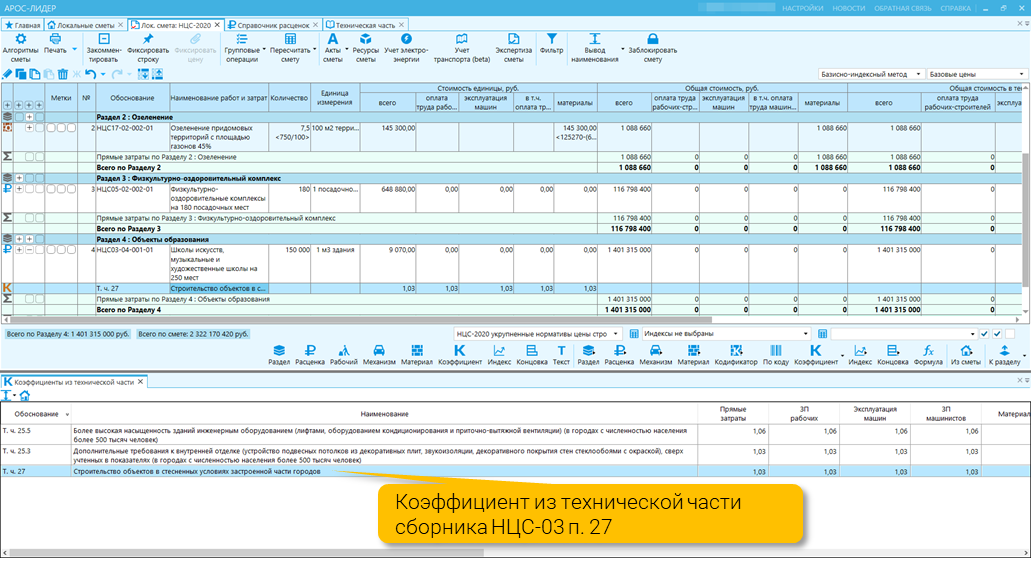Viewport: 1031px width, 564px height.
Task: Open НОВОСТИ in title bar
Action: [x=848, y=9]
